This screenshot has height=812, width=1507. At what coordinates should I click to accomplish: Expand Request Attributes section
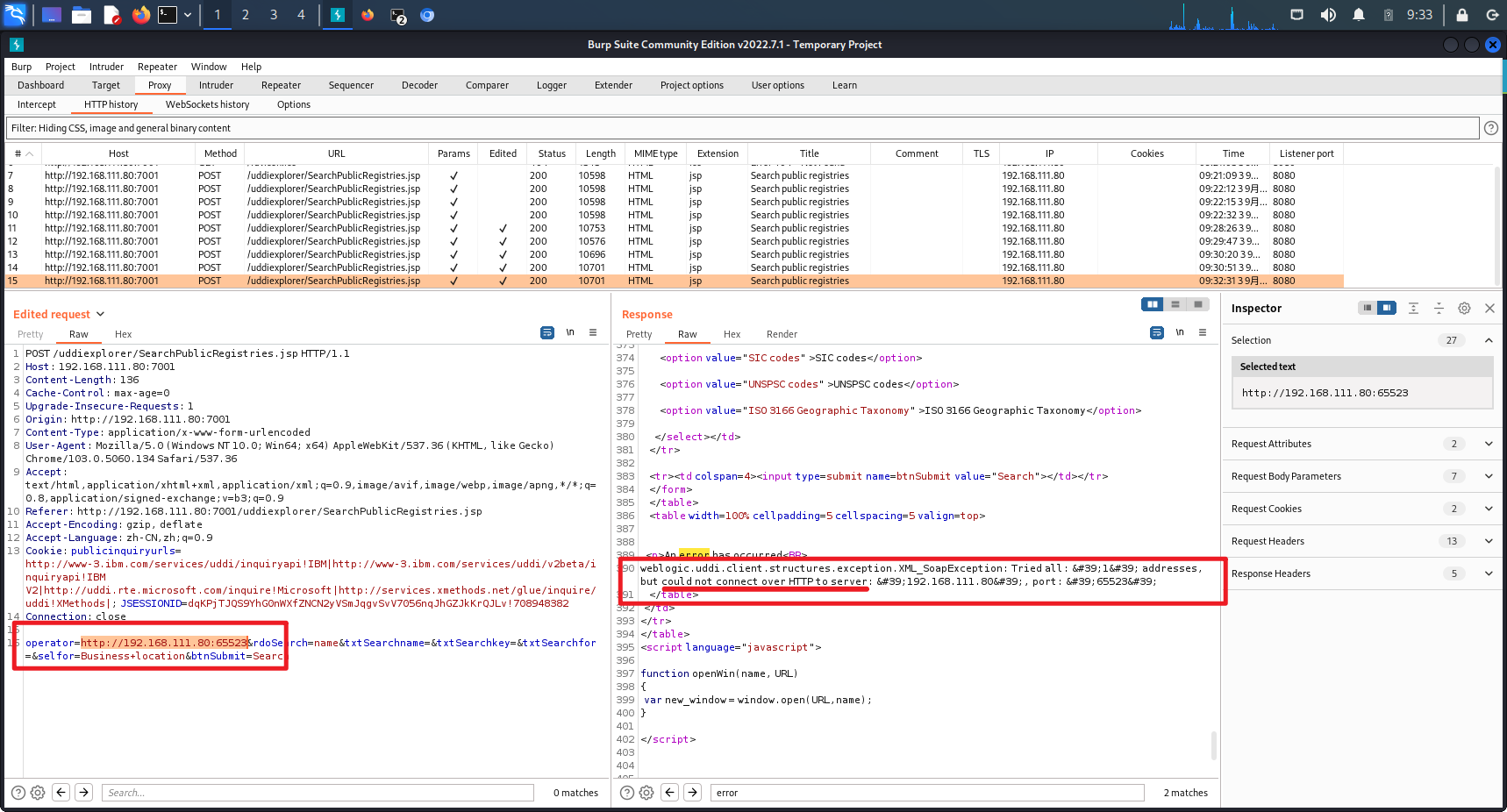pos(1489,444)
